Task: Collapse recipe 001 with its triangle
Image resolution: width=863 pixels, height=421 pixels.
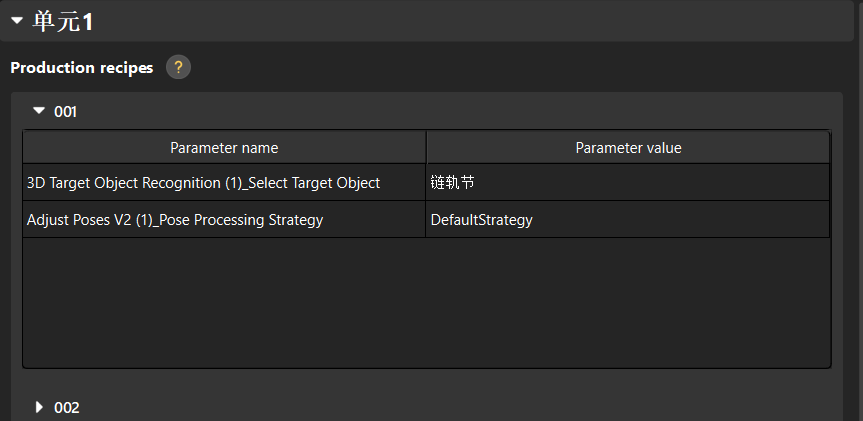Action: pos(39,111)
